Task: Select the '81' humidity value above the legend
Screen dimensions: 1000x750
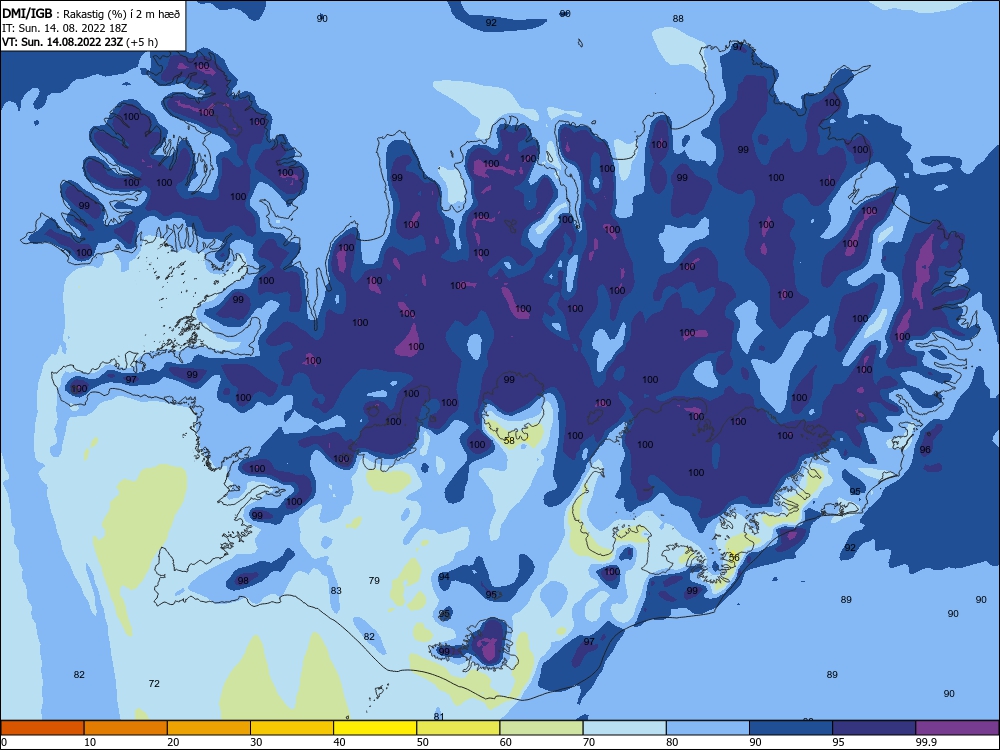Action: [x=439, y=716]
